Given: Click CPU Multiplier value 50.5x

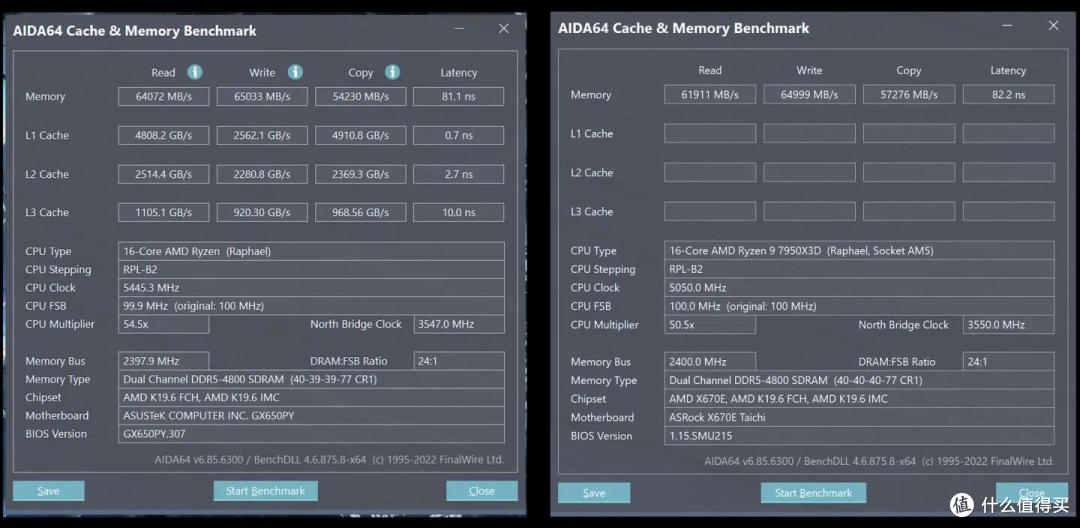Looking at the screenshot, I should 710,325.
